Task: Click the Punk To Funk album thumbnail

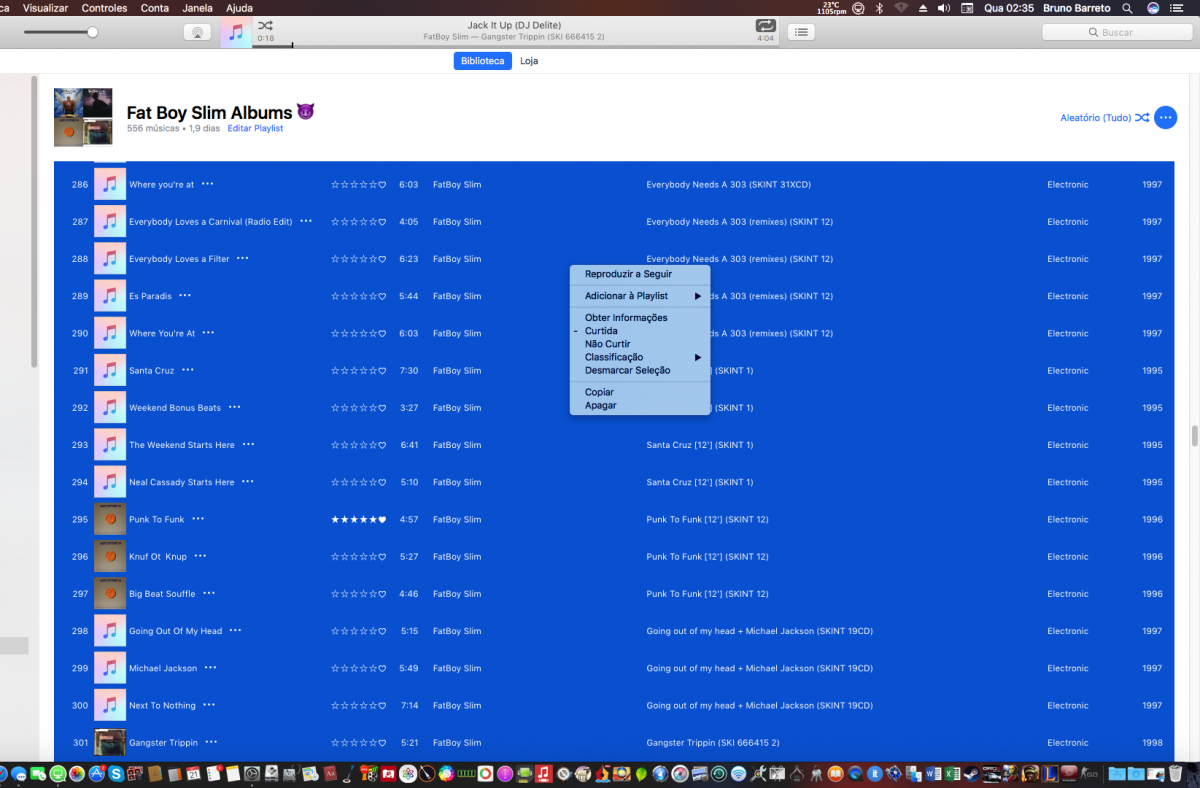Action: pos(110,519)
